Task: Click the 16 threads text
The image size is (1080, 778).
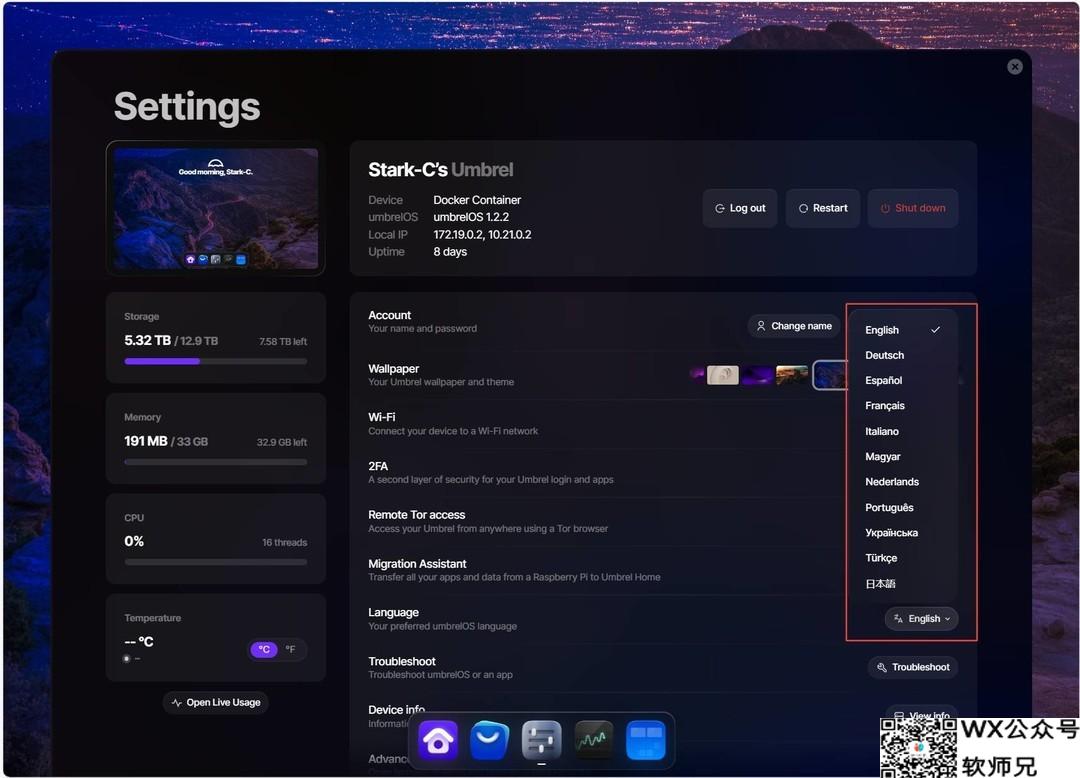Action: coord(284,543)
